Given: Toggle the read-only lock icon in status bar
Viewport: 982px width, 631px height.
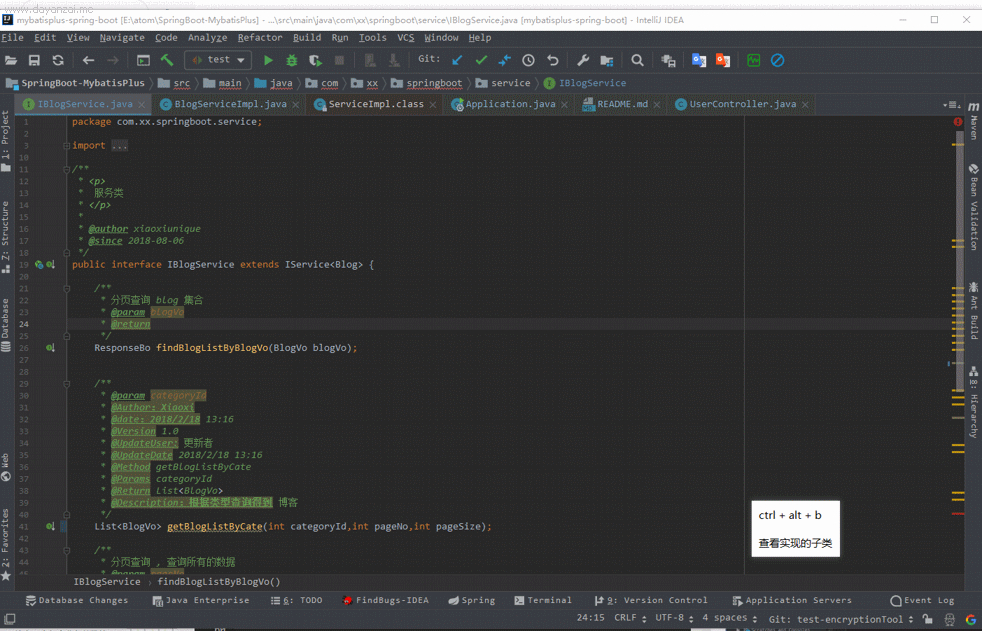Looking at the screenshot, I should (x=928, y=618).
